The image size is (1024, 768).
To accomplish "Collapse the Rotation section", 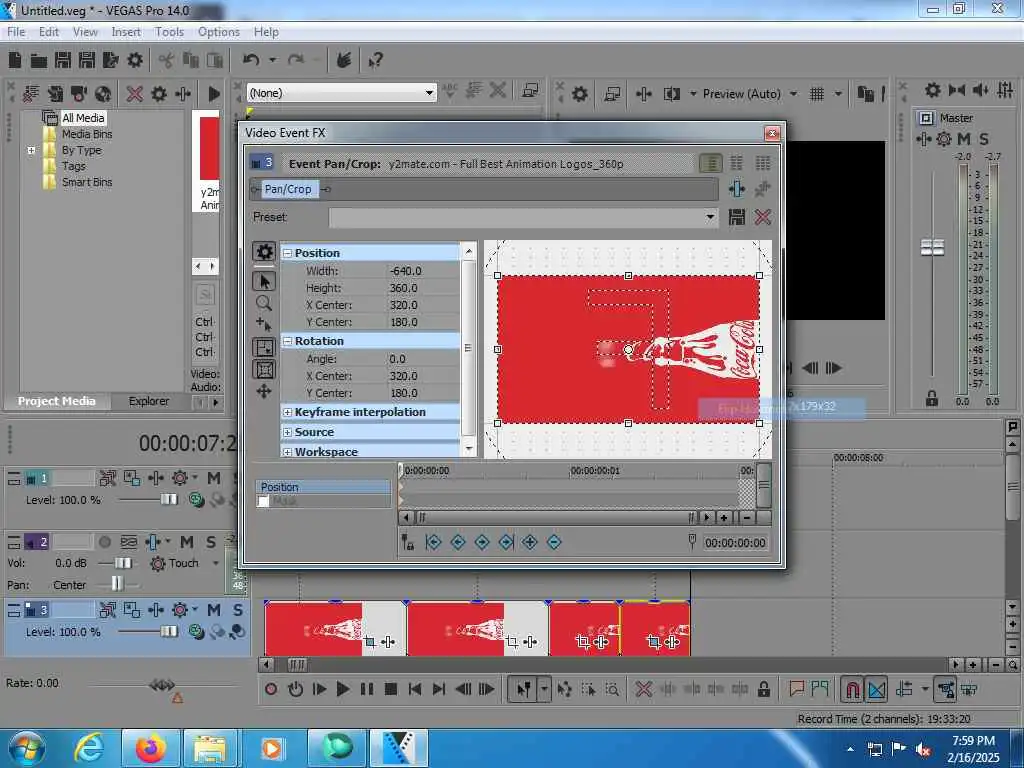I will 287,342.
